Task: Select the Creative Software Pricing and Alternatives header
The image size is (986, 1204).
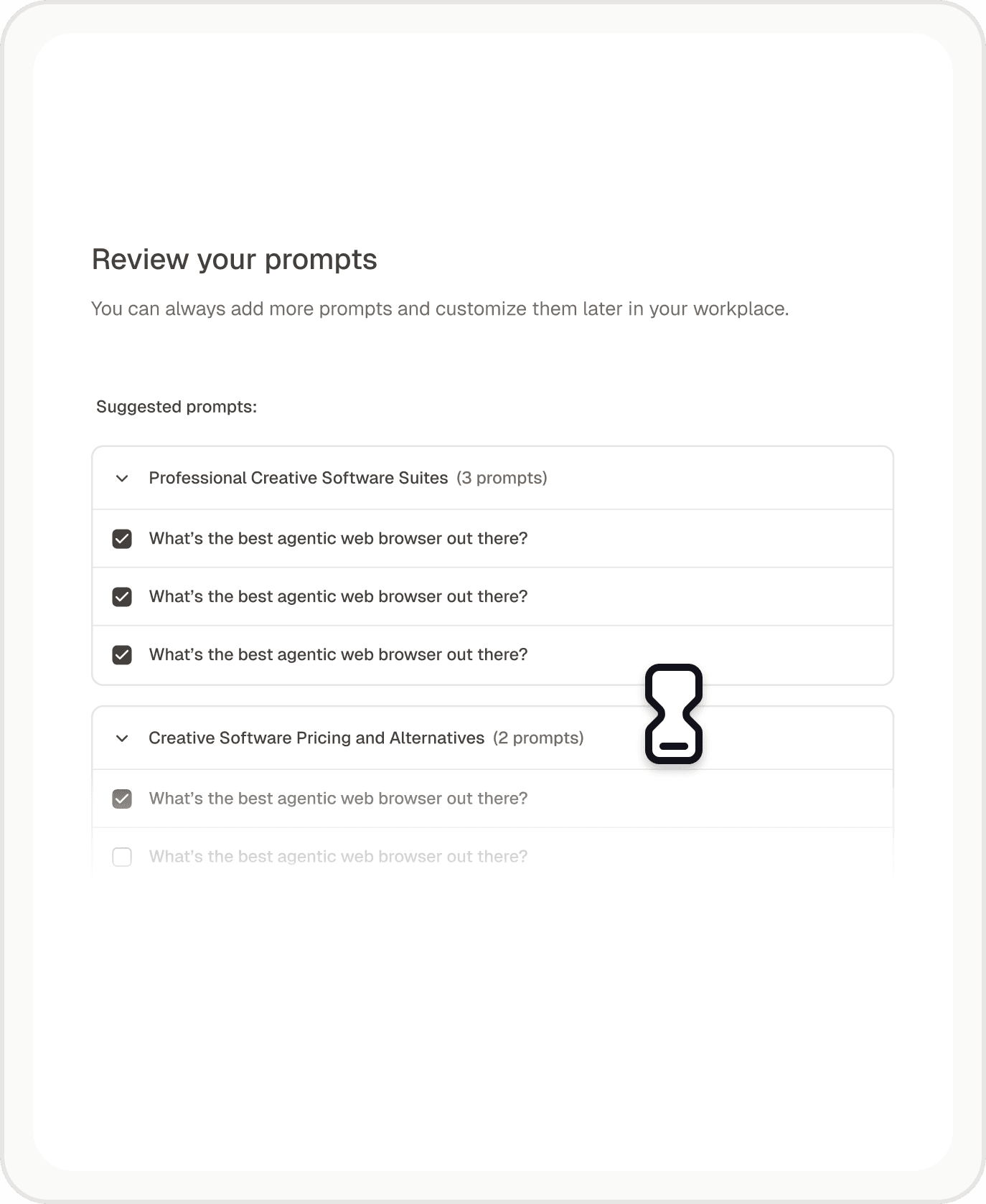Action: click(x=316, y=738)
